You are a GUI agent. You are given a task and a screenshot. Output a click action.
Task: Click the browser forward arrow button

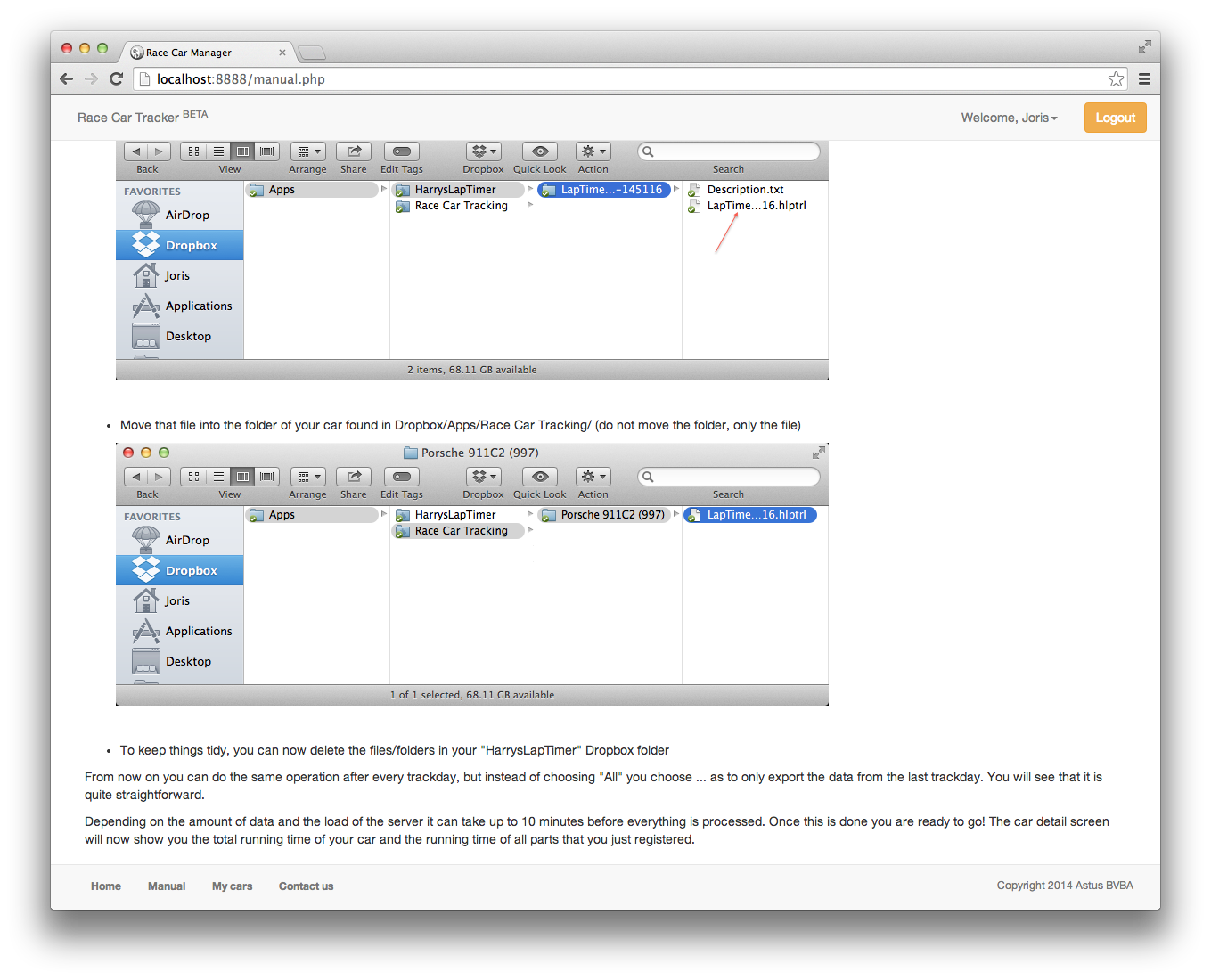(91, 79)
